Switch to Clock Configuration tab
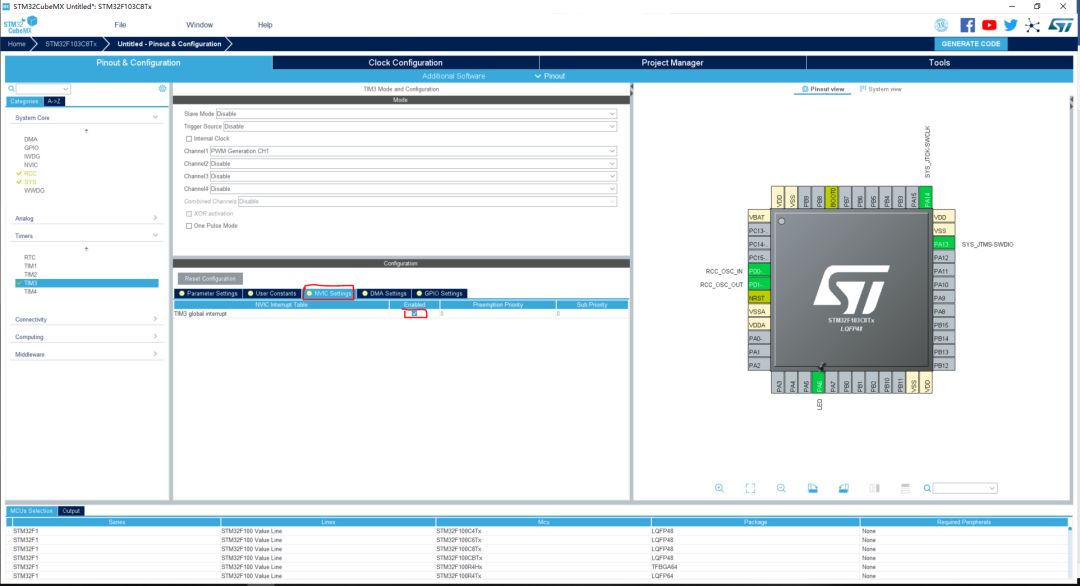The image size is (1080, 586). click(x=406, y=63)
